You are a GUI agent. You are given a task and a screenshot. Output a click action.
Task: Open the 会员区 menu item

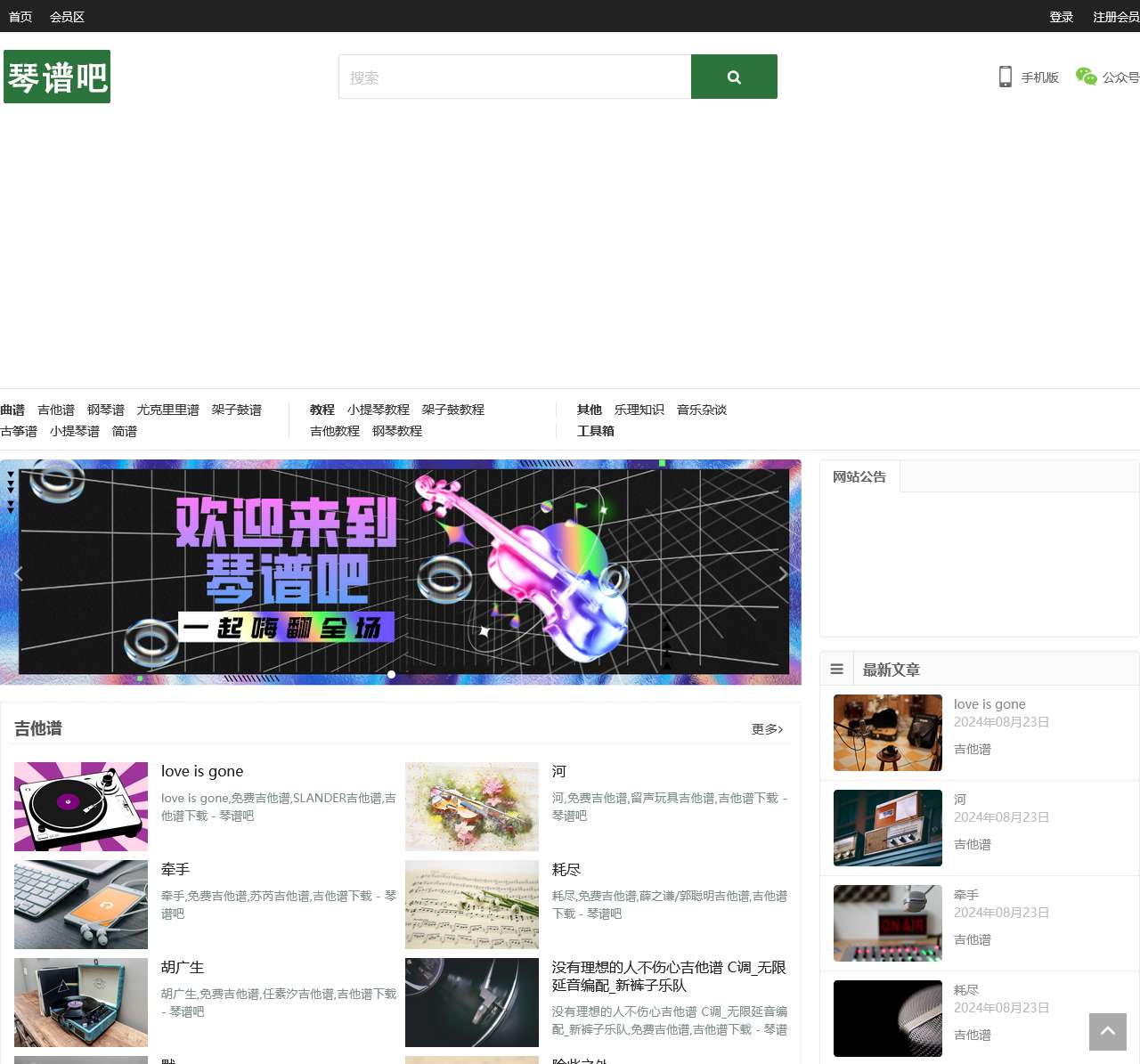(x=66, y=16)
